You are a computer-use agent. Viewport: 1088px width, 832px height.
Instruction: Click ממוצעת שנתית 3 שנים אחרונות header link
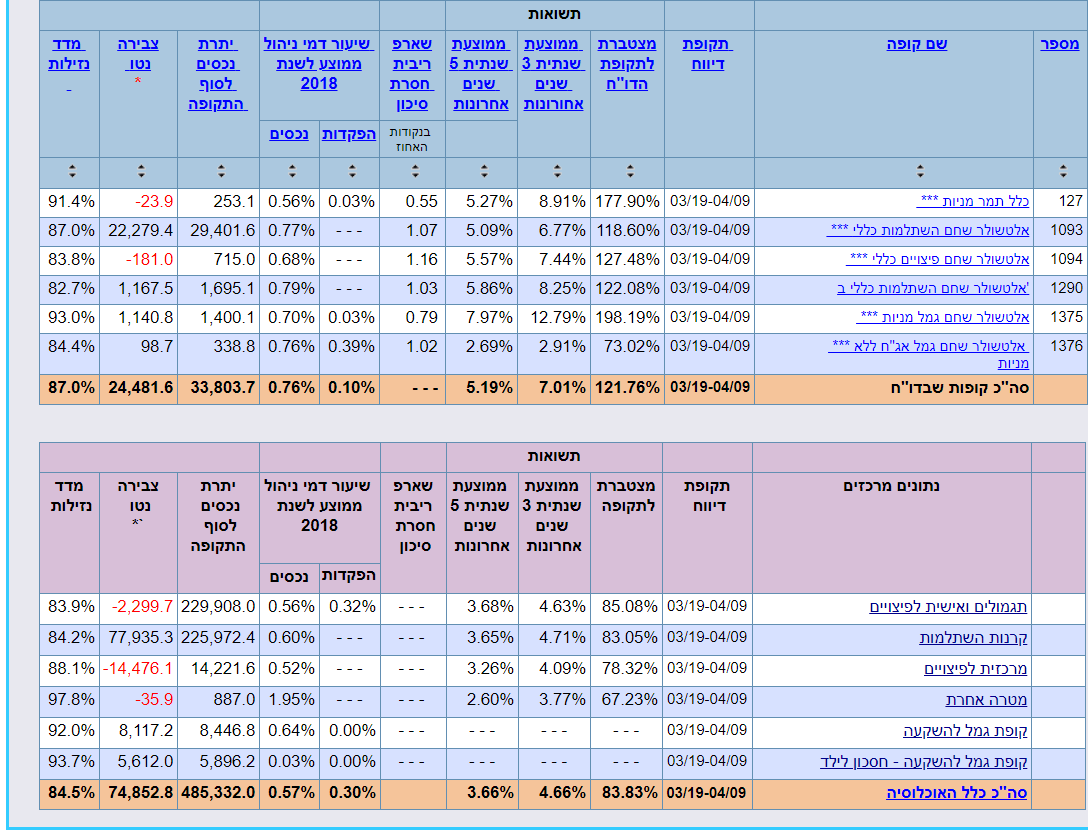[553, 74]
